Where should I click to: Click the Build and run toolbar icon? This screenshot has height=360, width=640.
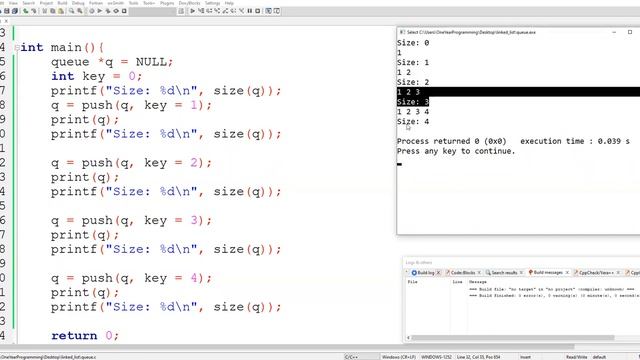click(x=108, y=11)
